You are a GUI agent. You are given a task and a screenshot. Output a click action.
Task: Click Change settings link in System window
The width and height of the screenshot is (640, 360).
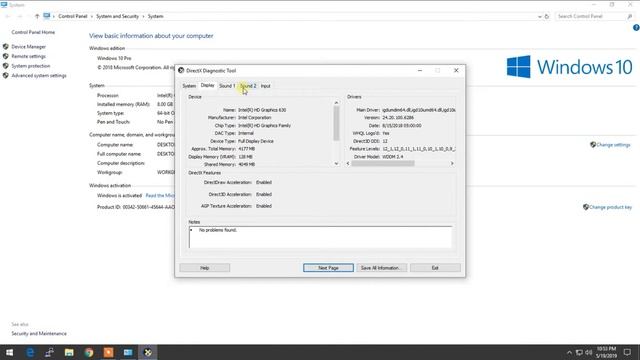tap(613, 145)
